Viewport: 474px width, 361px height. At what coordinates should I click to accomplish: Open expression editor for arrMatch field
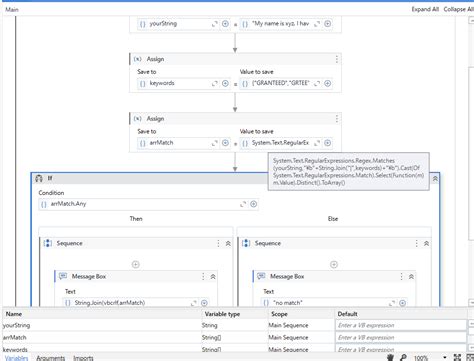pyautogui.click(x=215, y=143)
